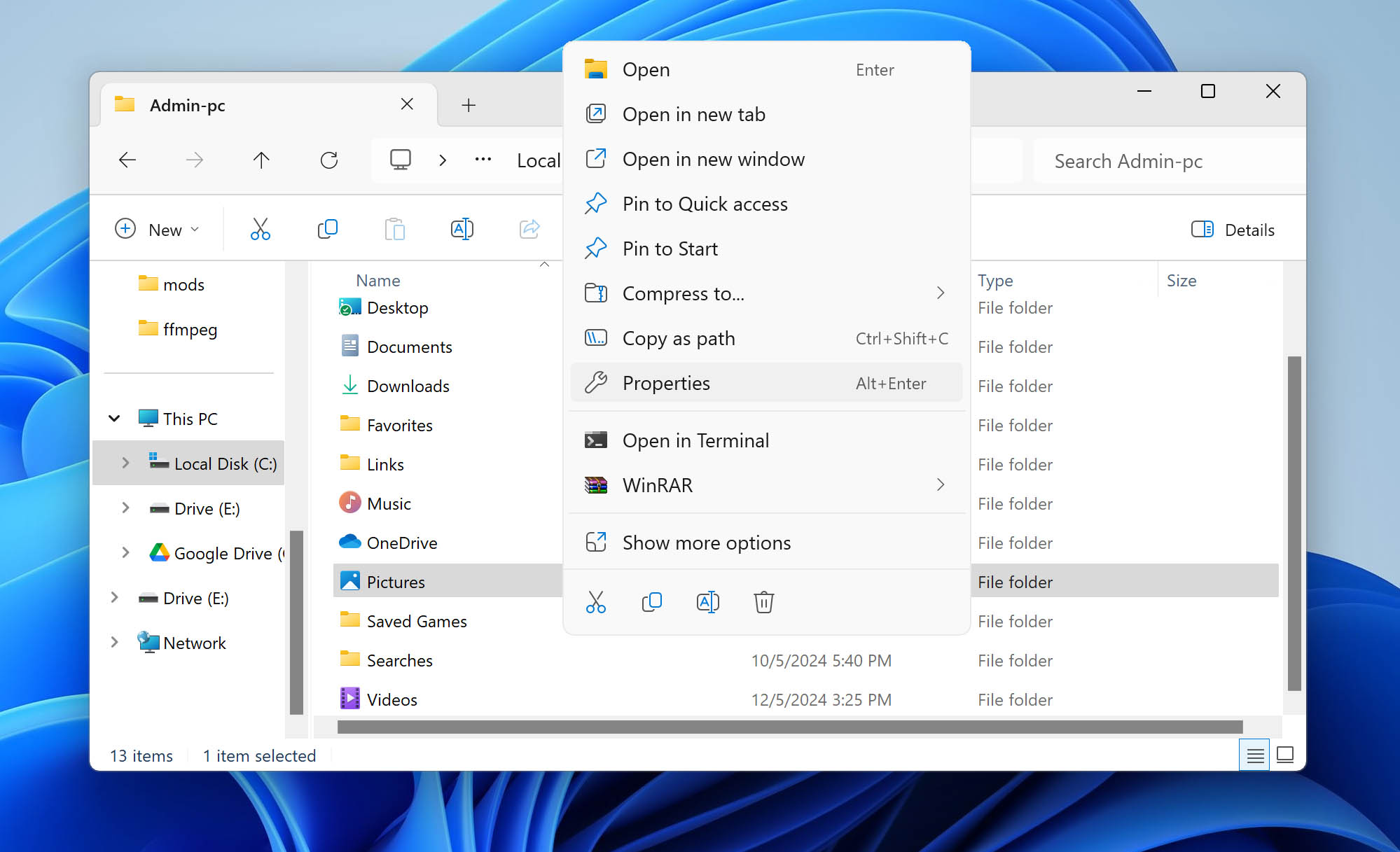
Task: Go back with the back arrow
Action: (127, 160)
